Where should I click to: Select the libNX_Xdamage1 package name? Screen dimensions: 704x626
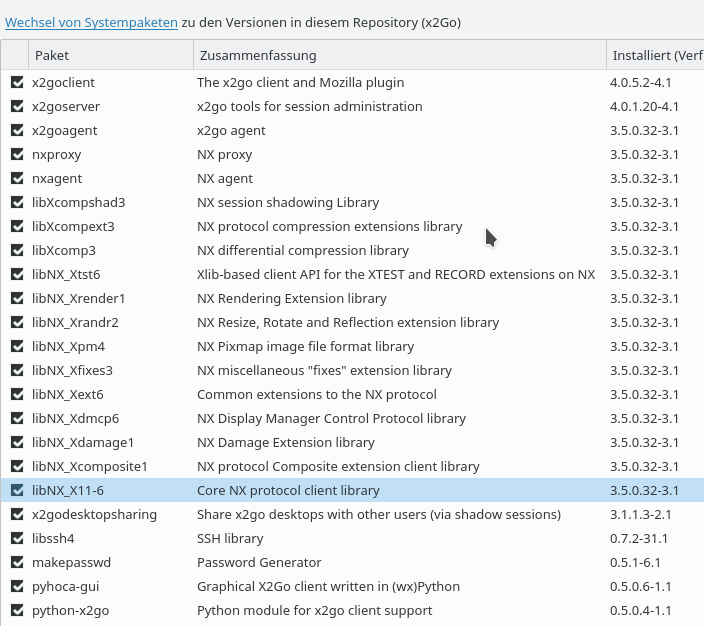pos(83,443)
